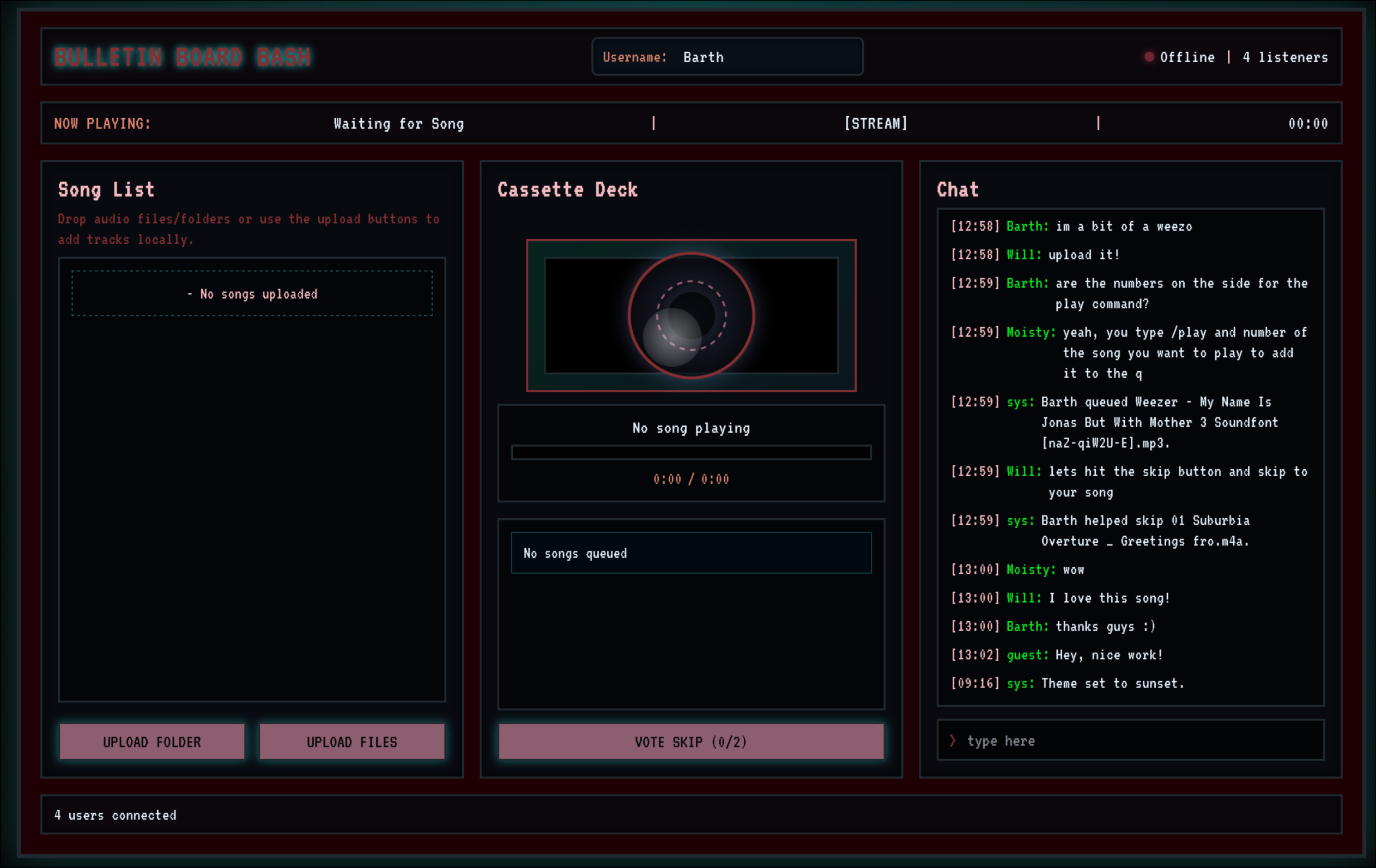Screen dimensions: 1376x868
Task: Click the '4 users connected' status bar
Action: [116, 815]
